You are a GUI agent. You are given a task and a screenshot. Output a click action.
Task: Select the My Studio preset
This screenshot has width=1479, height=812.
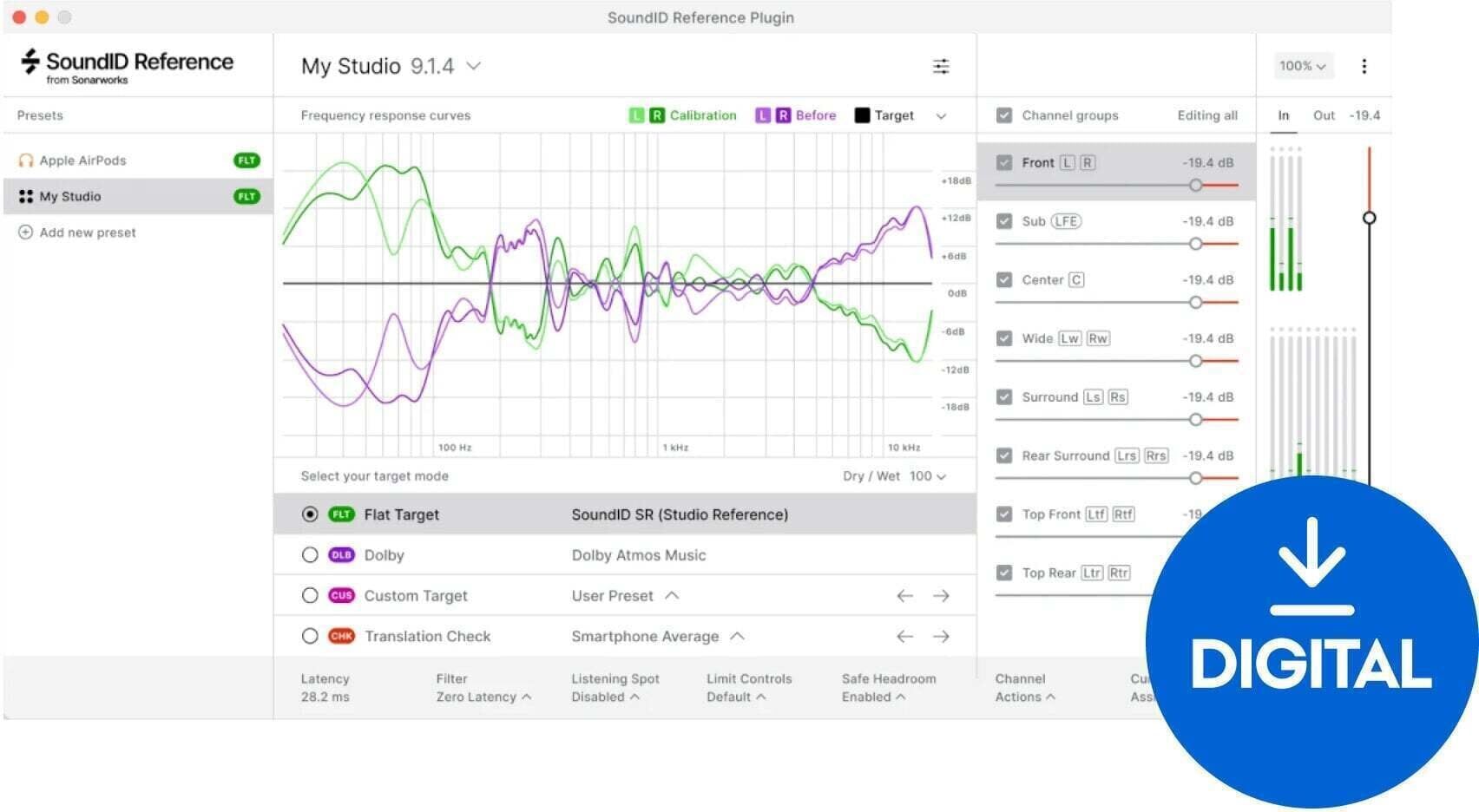(x=138, y=197)
